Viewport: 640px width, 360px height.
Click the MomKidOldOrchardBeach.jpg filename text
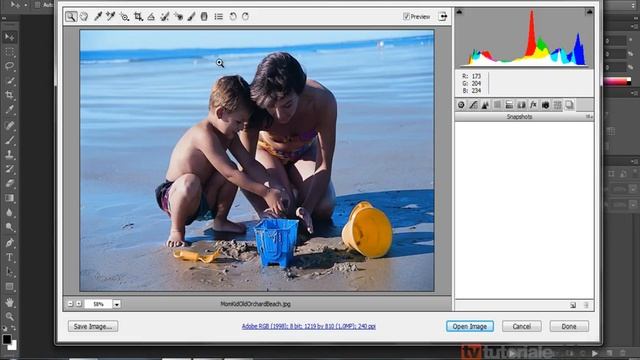point(256,304)
